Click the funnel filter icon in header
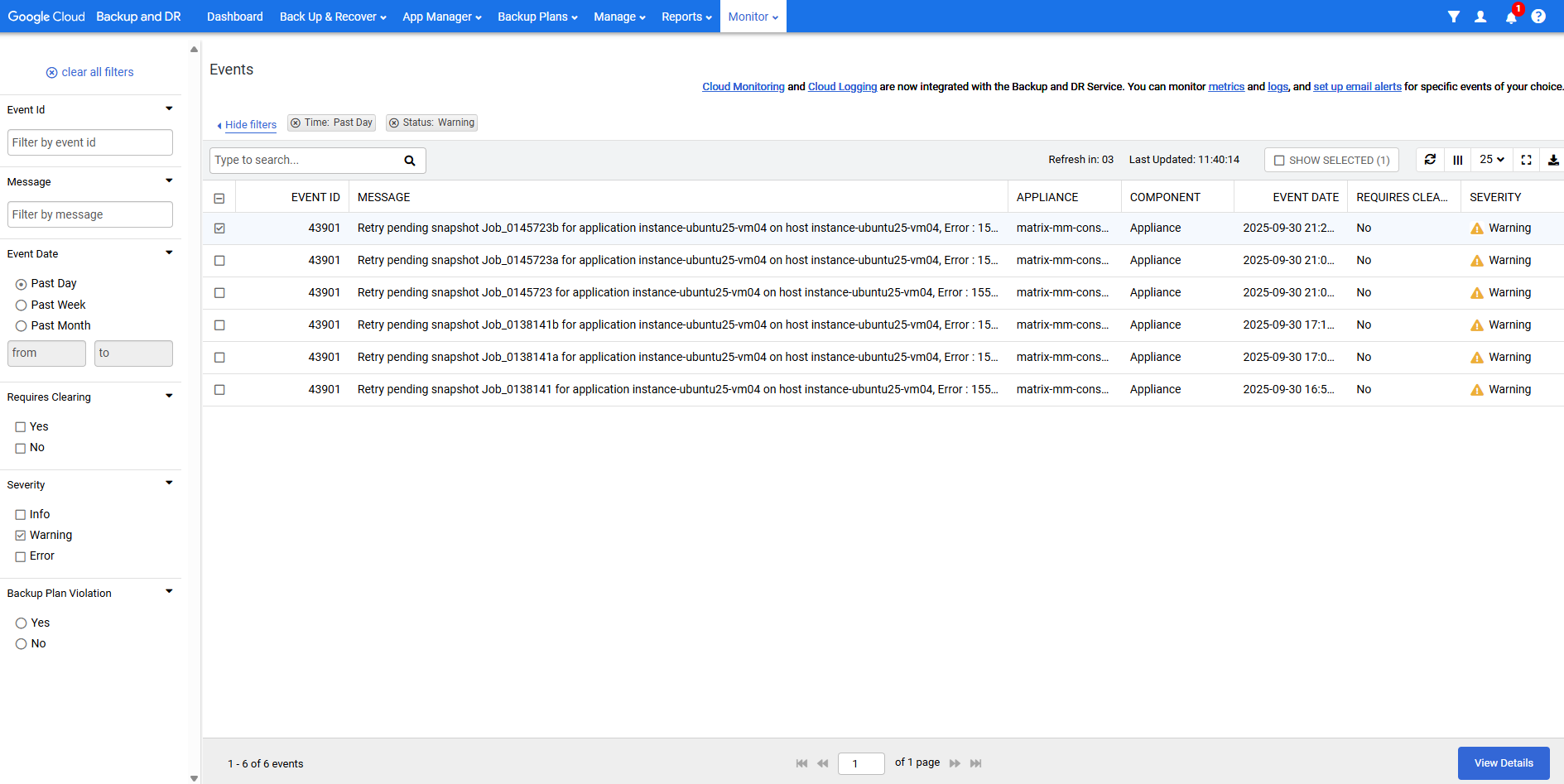Image resolution: width=1564 pixels, height=784 pixels. coord(1453,17)
